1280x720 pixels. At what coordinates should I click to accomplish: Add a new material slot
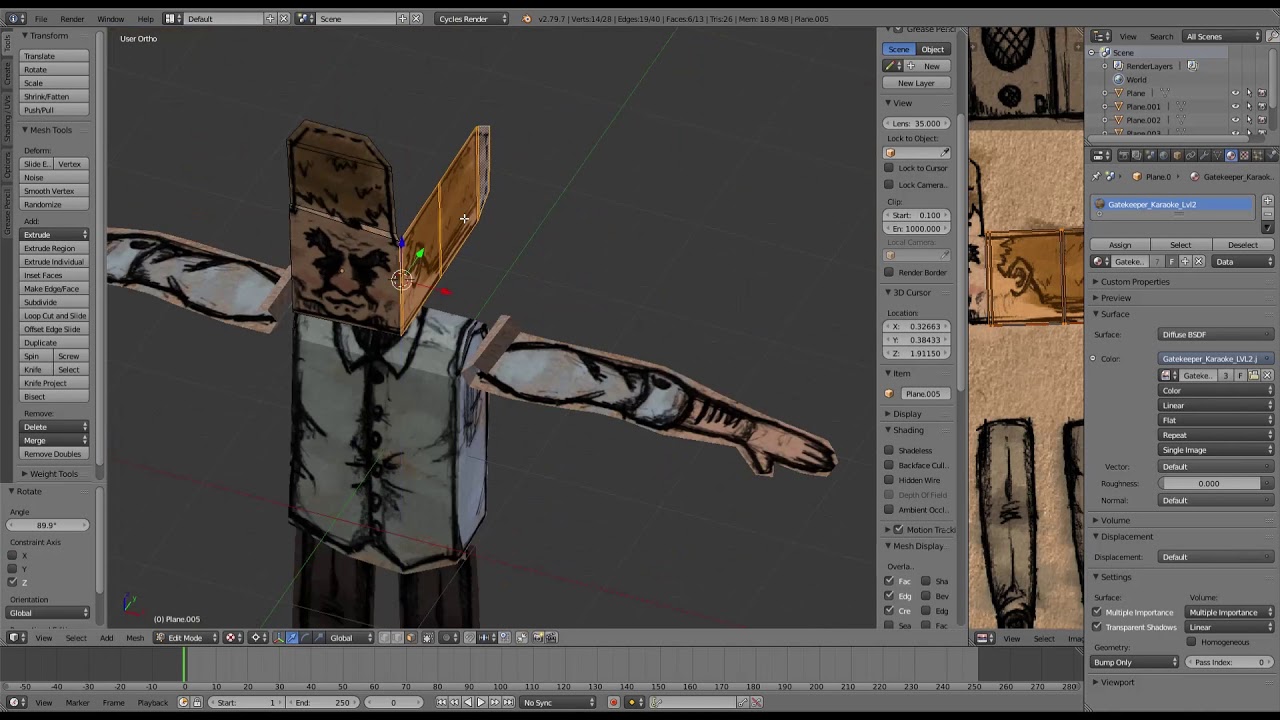tap(1267, 201)
